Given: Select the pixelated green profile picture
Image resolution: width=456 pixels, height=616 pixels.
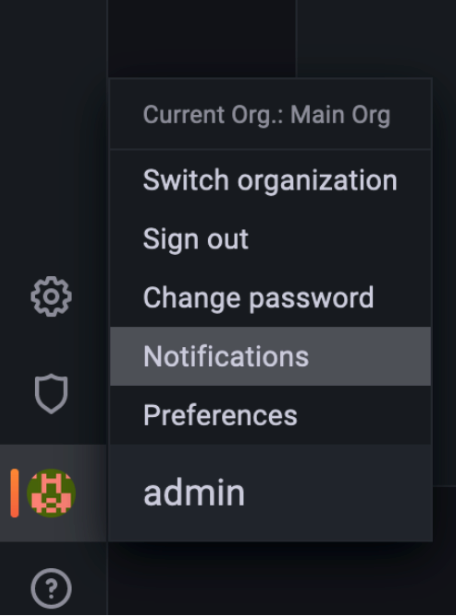Looking at the screenshot, I should pyautogui.click(x=51, y=493).
